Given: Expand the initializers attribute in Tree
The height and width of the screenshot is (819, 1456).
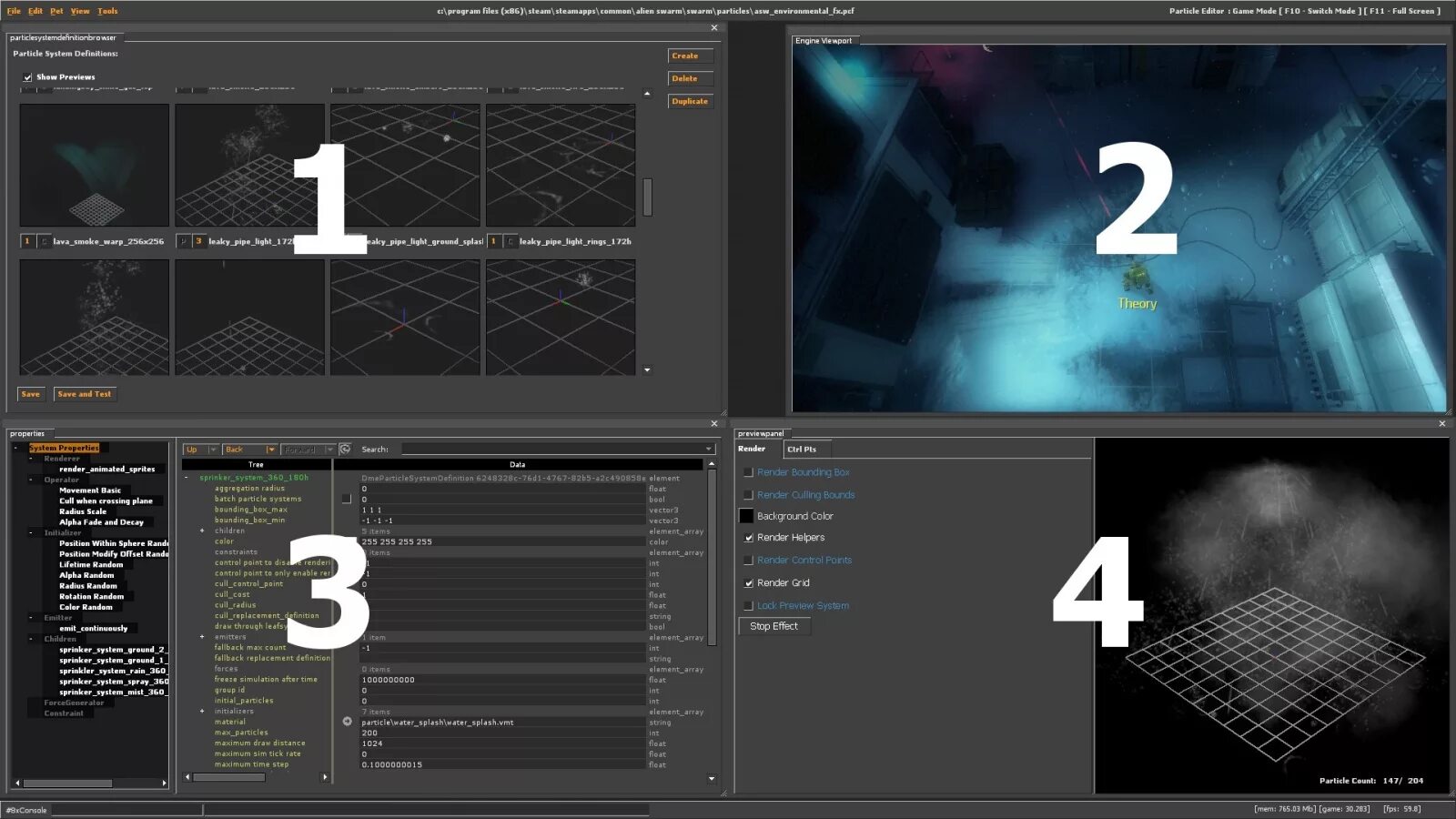Looking at the screenshot, I should pos(202,712).
